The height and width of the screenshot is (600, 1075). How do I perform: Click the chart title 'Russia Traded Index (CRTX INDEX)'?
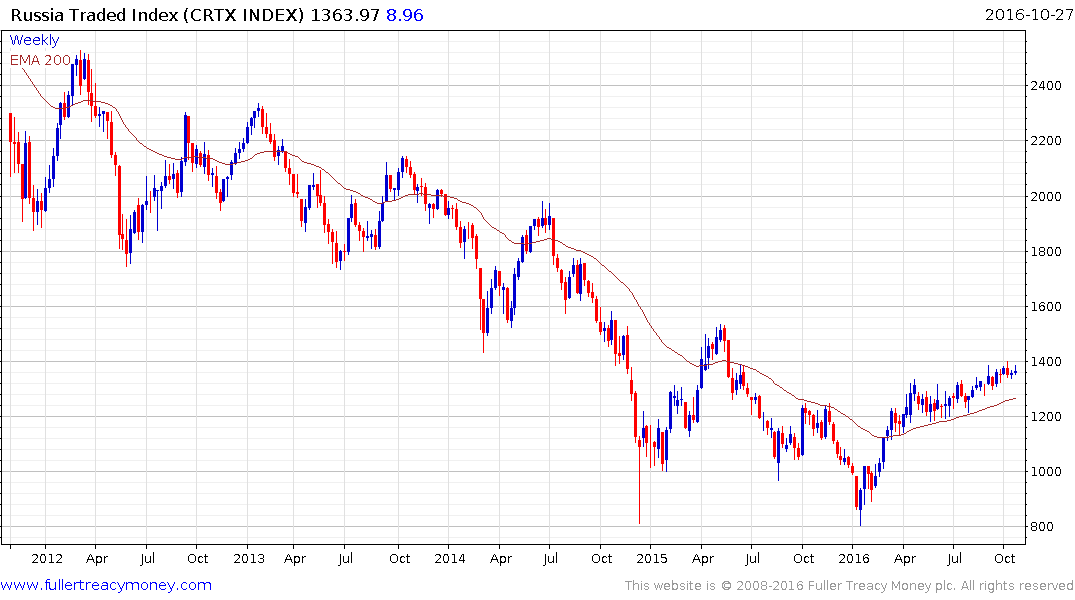tap(157, 15)
